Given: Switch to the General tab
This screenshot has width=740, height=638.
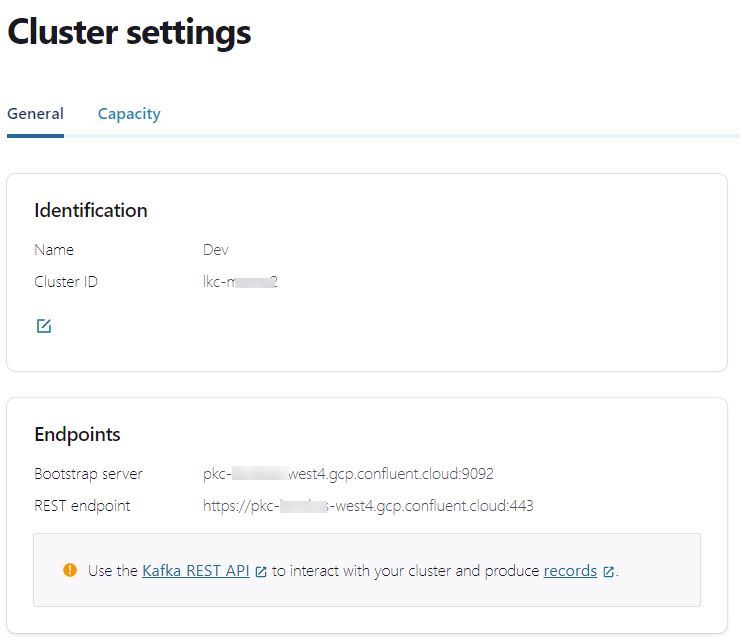Looking at the screenshot, I should (x=35, y=114).
